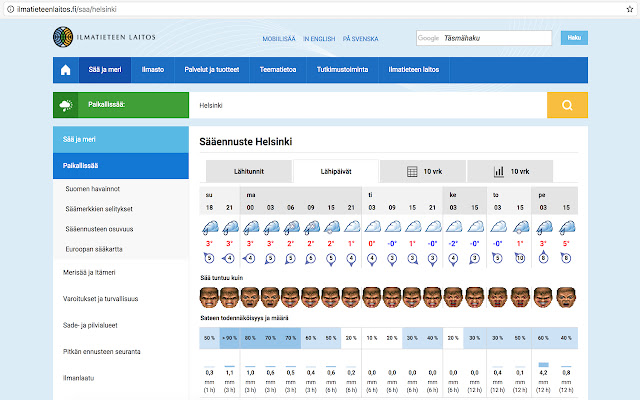
Task: Click the Sää ja meri sidebar header
Action: click(121, 140)
